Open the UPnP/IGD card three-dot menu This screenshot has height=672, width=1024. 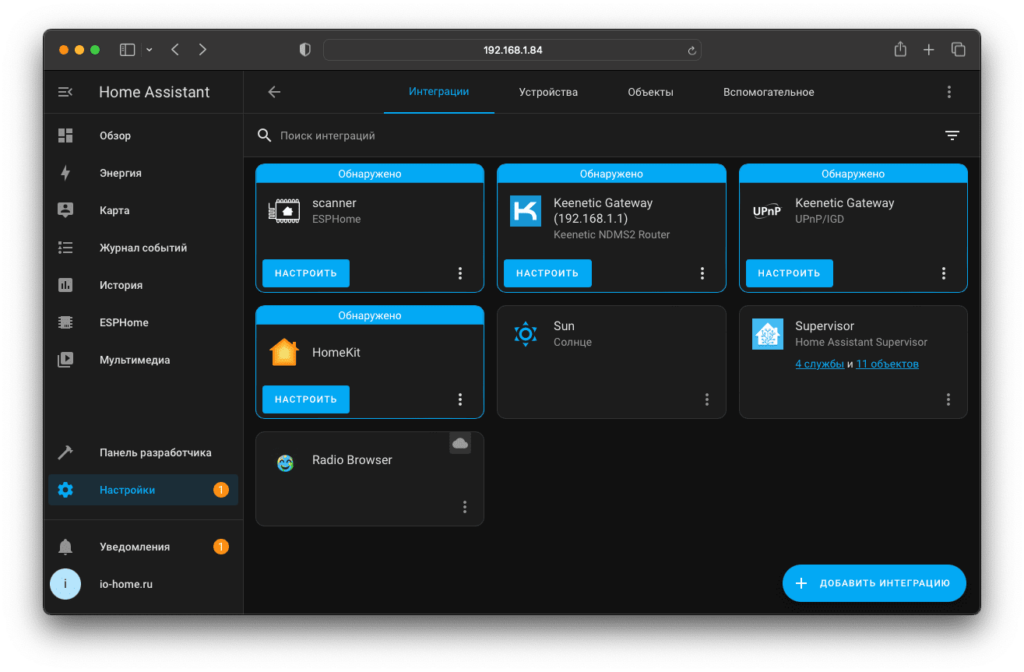pos(944,273)
